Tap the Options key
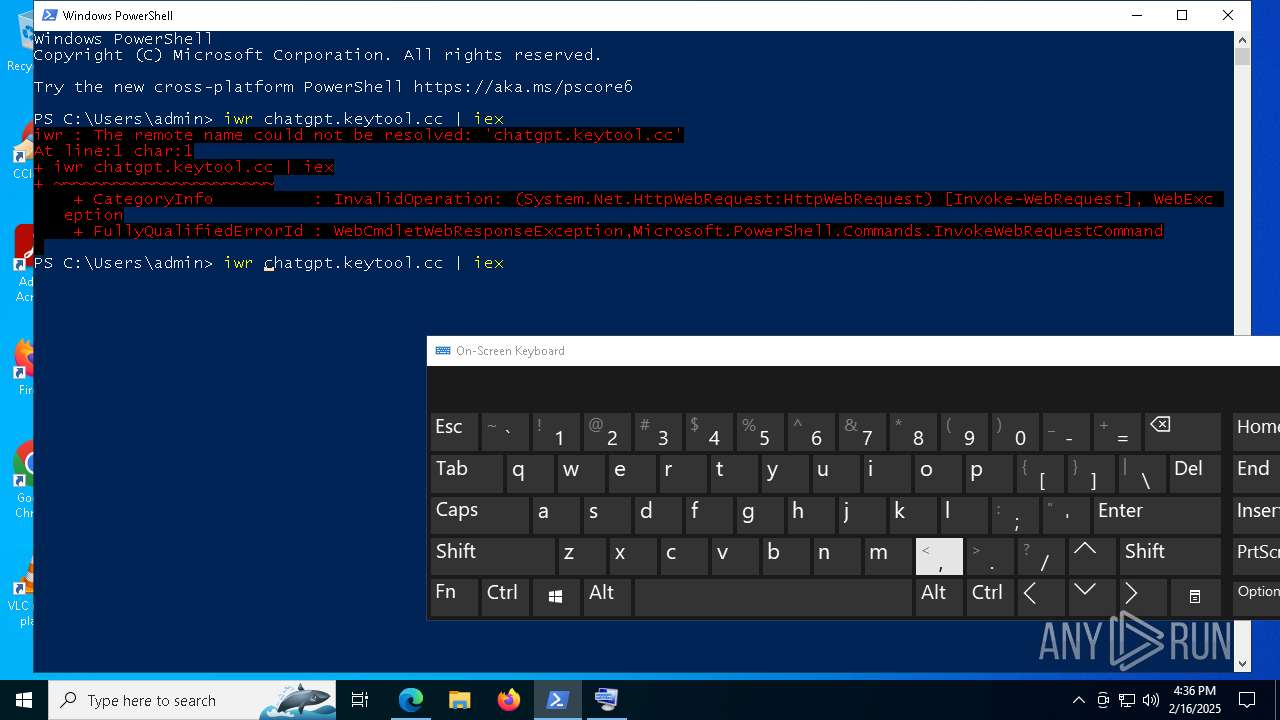1280x720 pixels. coord(1256,596)
